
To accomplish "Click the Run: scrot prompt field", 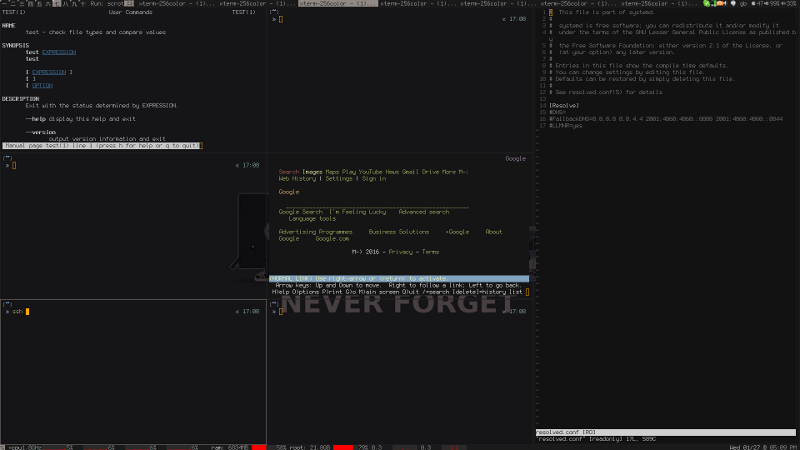I will click(107, 3).
